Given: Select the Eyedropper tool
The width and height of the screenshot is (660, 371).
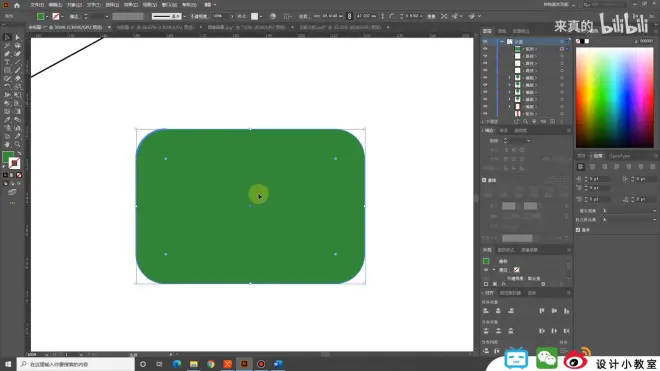Looking at the screenshot, I should point(7,120).
